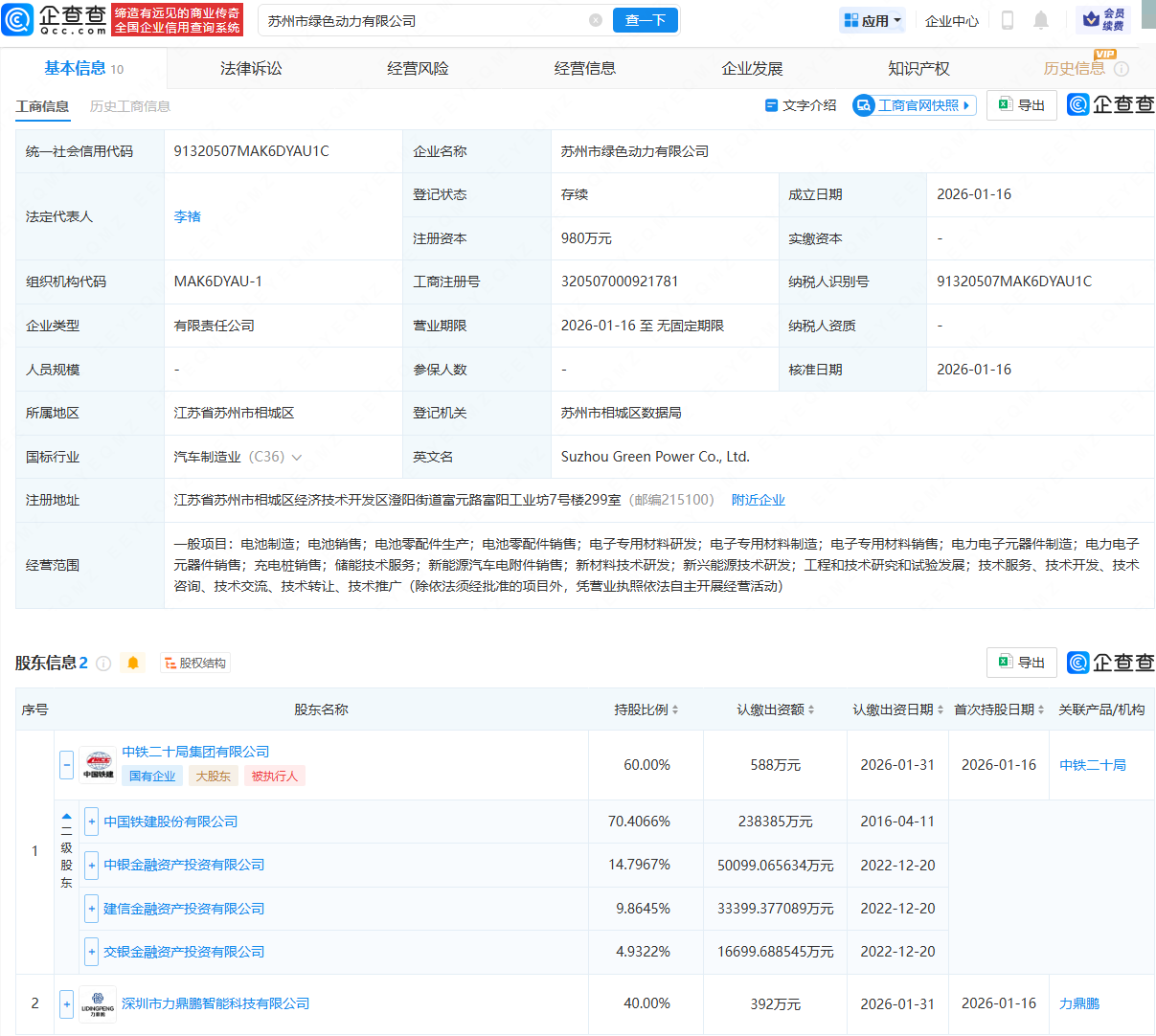
Task: Click the 中铁二十局 company logo thumbnail
Action: pos(98,766)
